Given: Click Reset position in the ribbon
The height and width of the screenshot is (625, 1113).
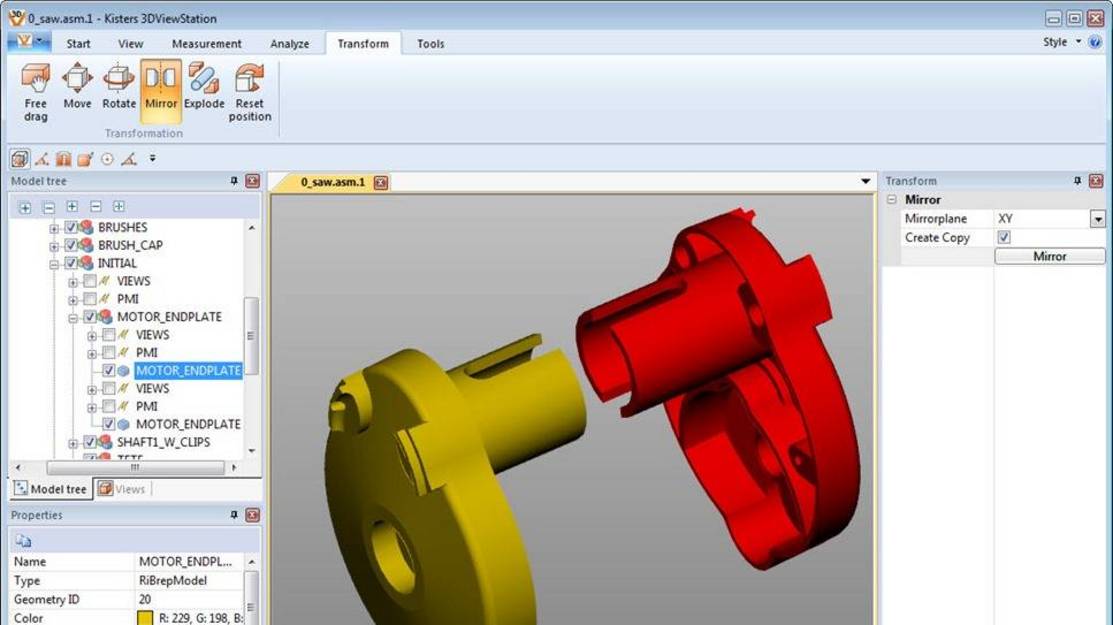Looking at the screenshot, I should [250, 92].
